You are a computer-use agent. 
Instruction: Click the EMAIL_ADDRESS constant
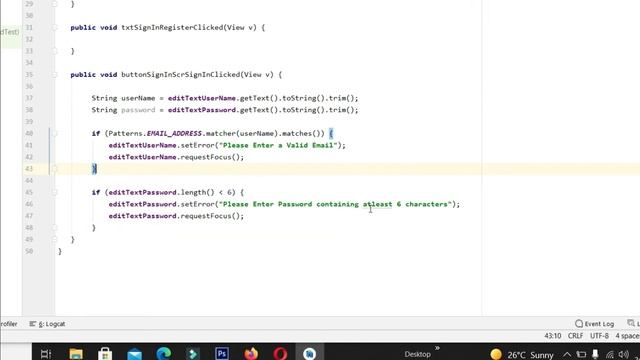point(174,133)
